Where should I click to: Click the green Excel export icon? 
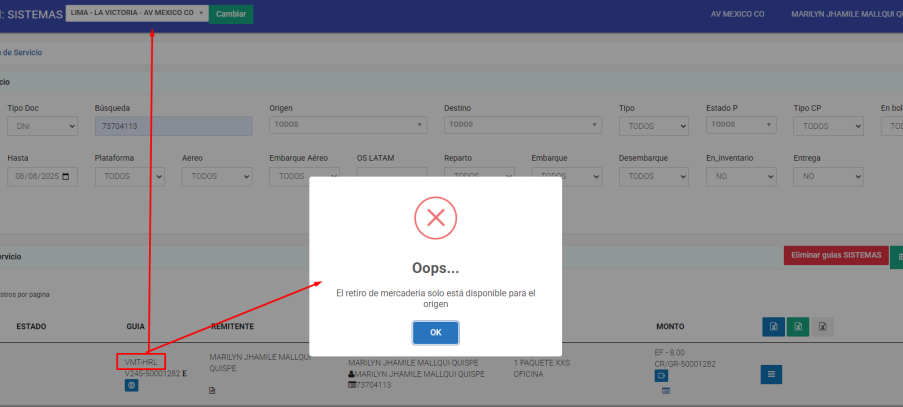(x=797, y=326)
